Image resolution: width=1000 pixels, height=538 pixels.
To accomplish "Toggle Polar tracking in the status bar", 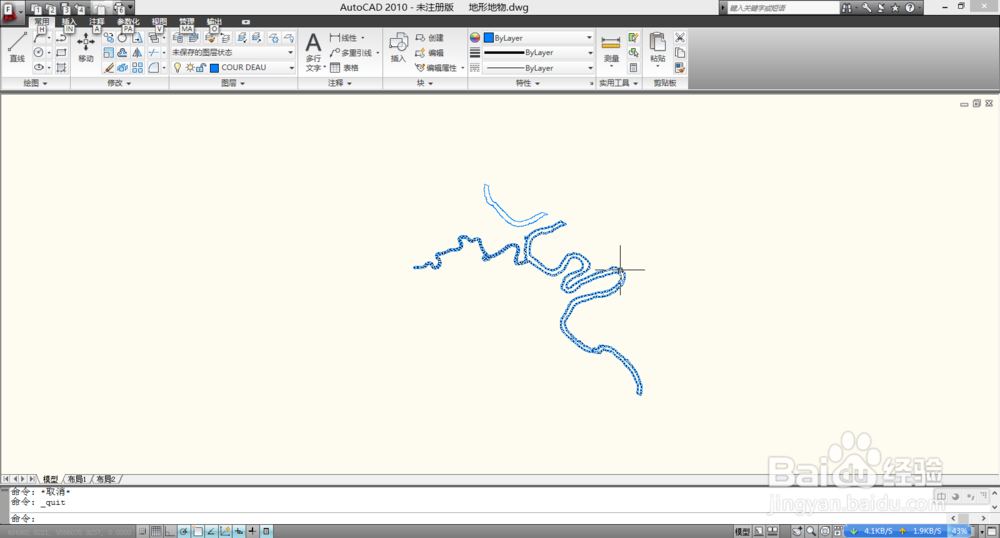I will point(184,531).
